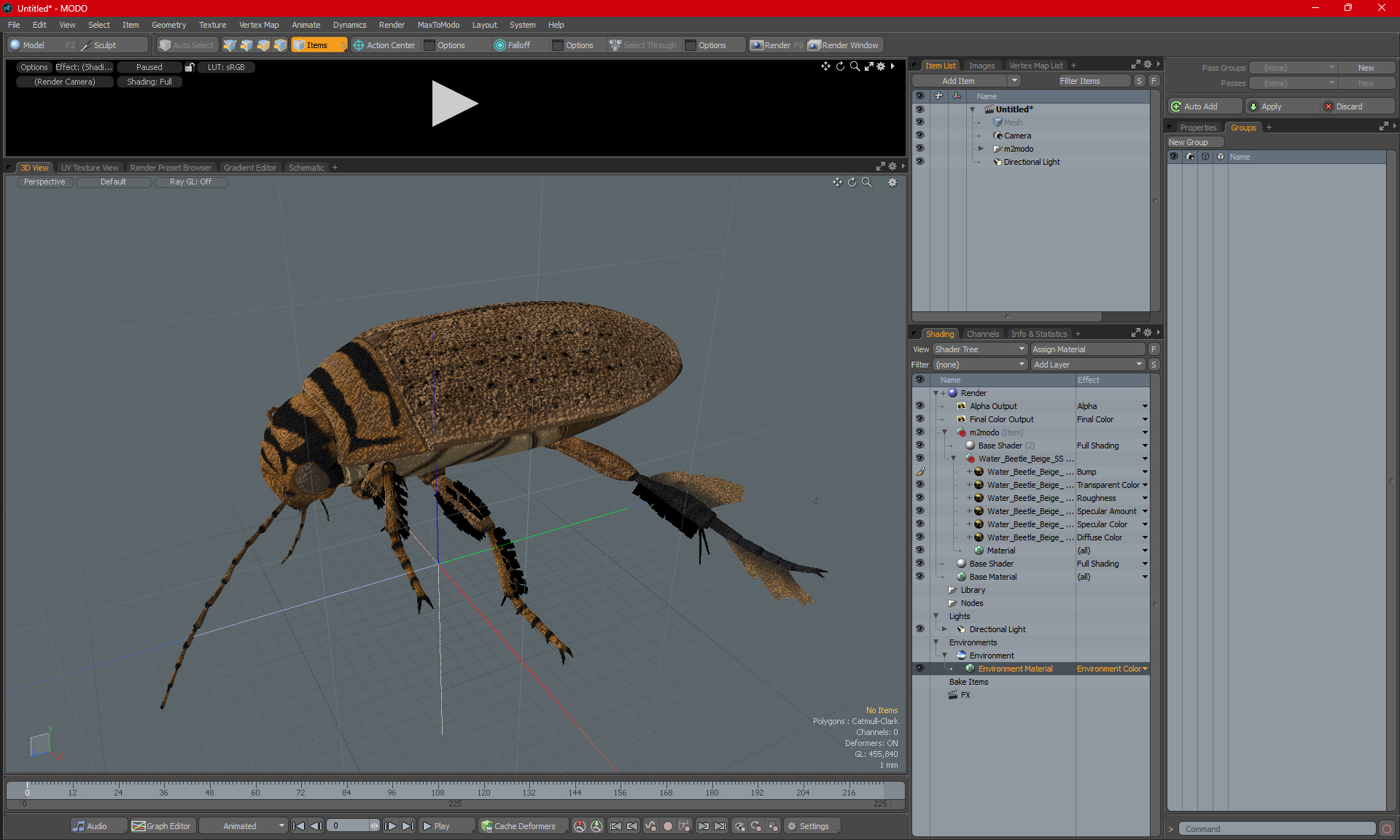Viewport: 1400px width, 840px height.
Task: Toggle Falloff Options checkbox
Action: click(558, 45)
